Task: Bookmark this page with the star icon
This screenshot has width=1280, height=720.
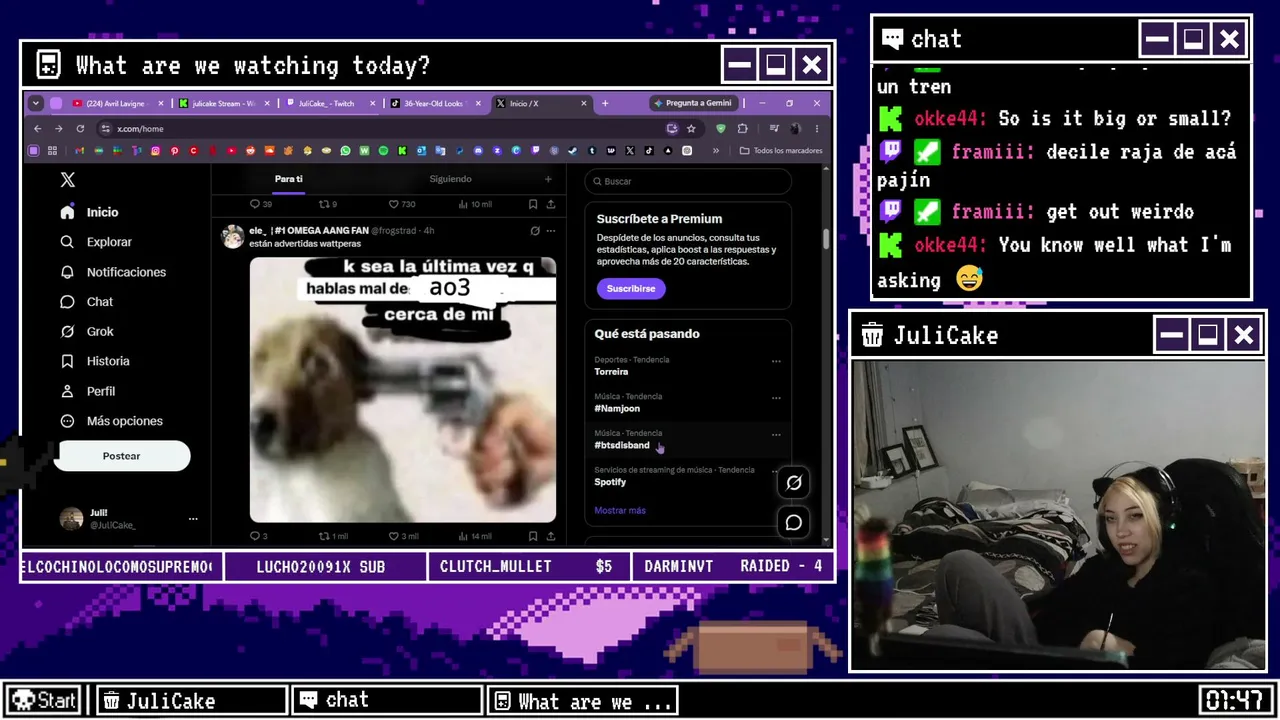Action: (x=691, y=129)
